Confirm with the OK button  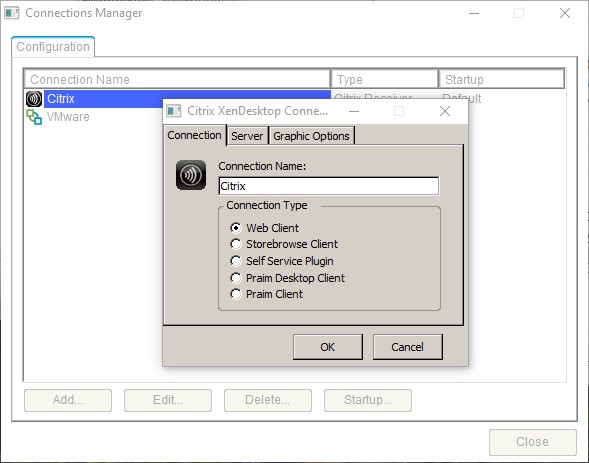(328, 347)
